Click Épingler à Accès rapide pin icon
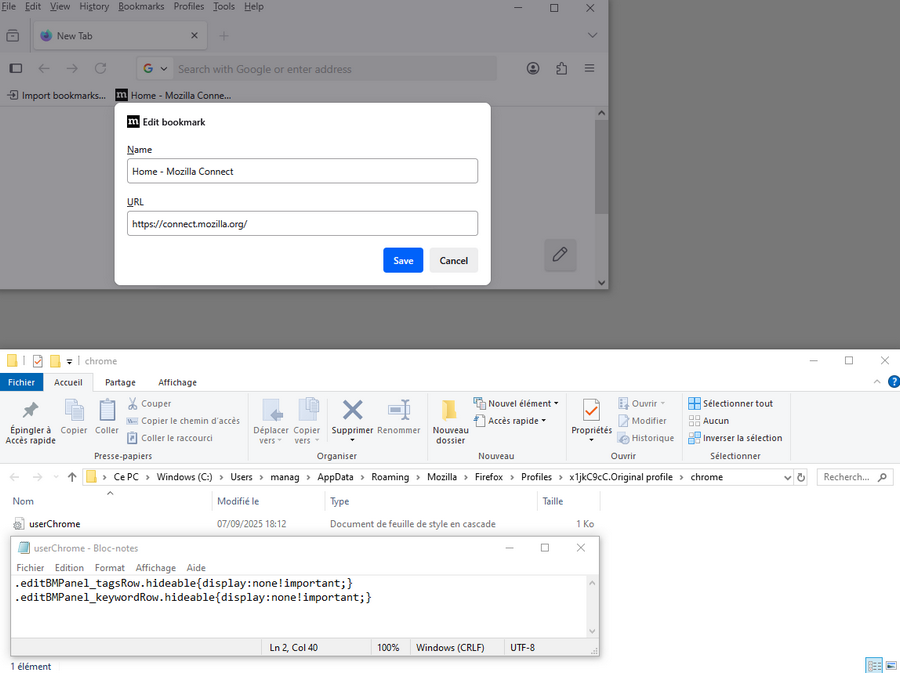Viewport: 900px width, 673px height. coord(30,410)
